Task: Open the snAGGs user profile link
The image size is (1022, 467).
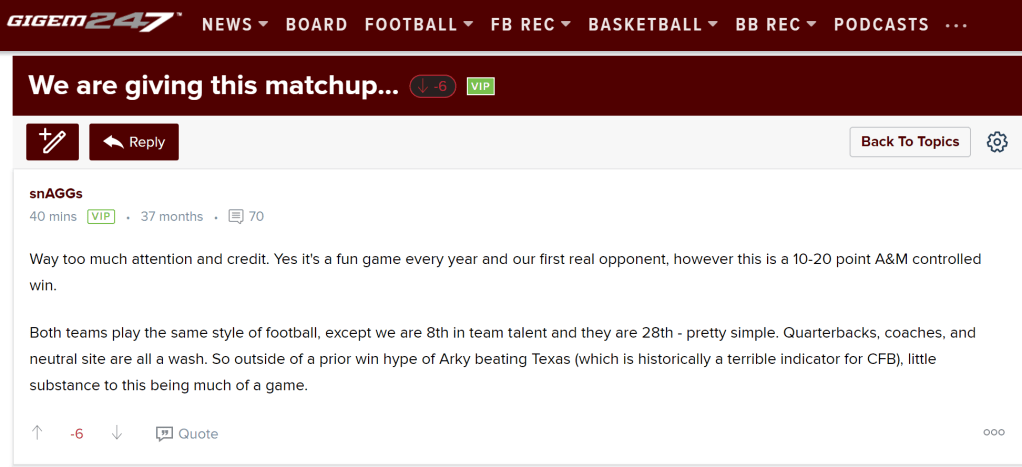Action: tap(56, 193)
